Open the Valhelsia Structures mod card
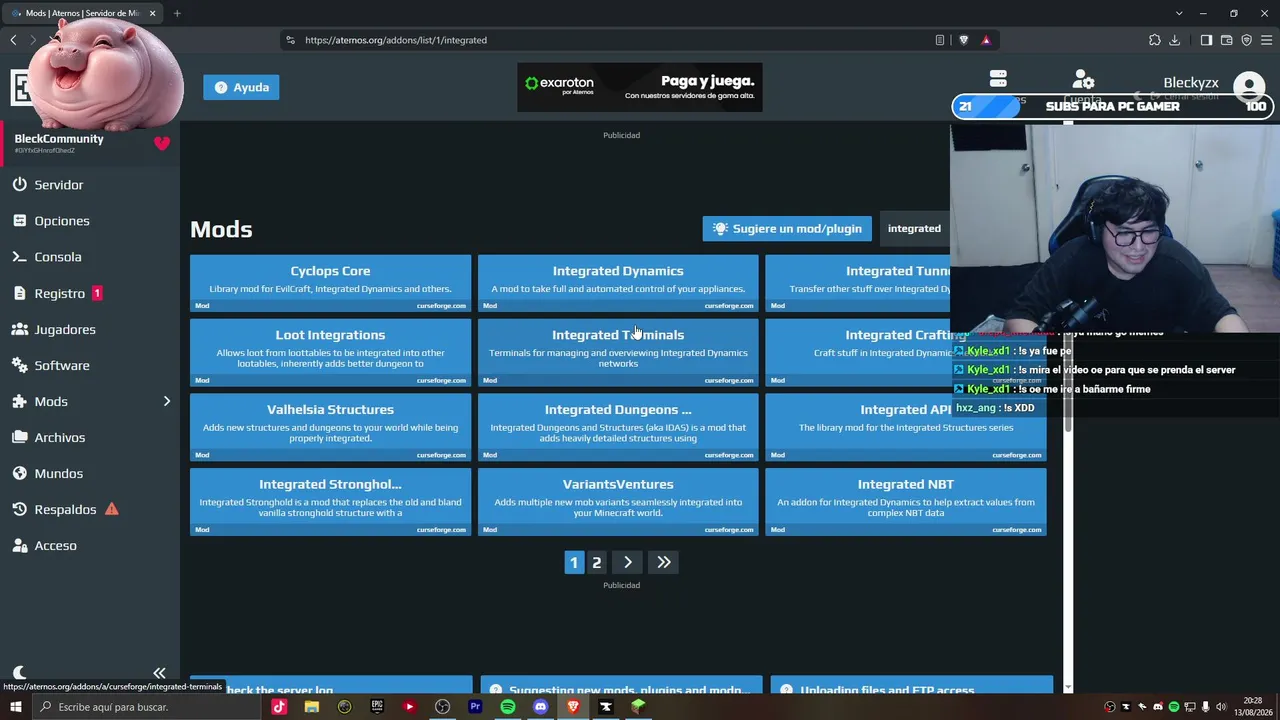Viewport: 1280px width, 720px height. pyautogui.click(x=330, y=427)
